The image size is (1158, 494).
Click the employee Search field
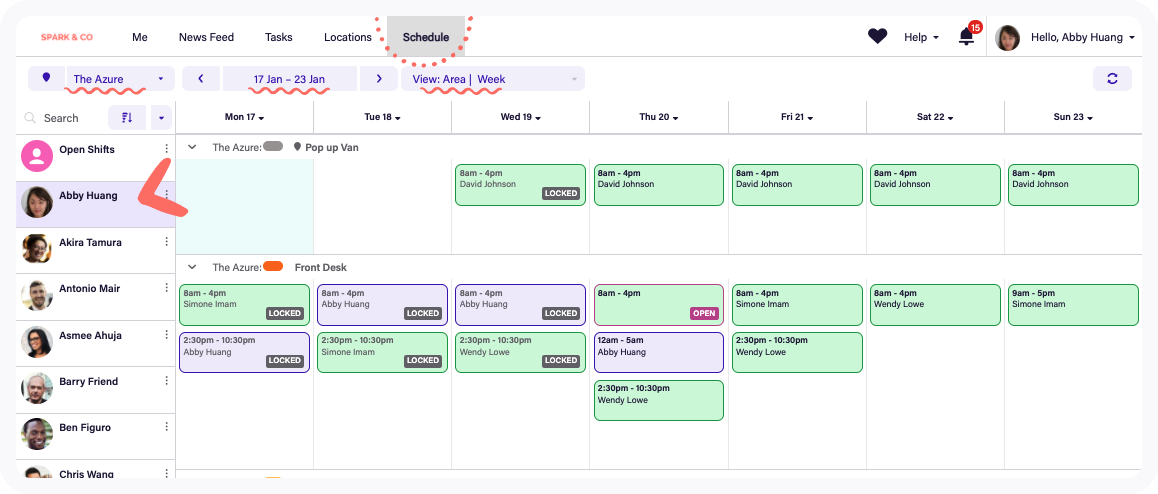(x=61, y=118)
